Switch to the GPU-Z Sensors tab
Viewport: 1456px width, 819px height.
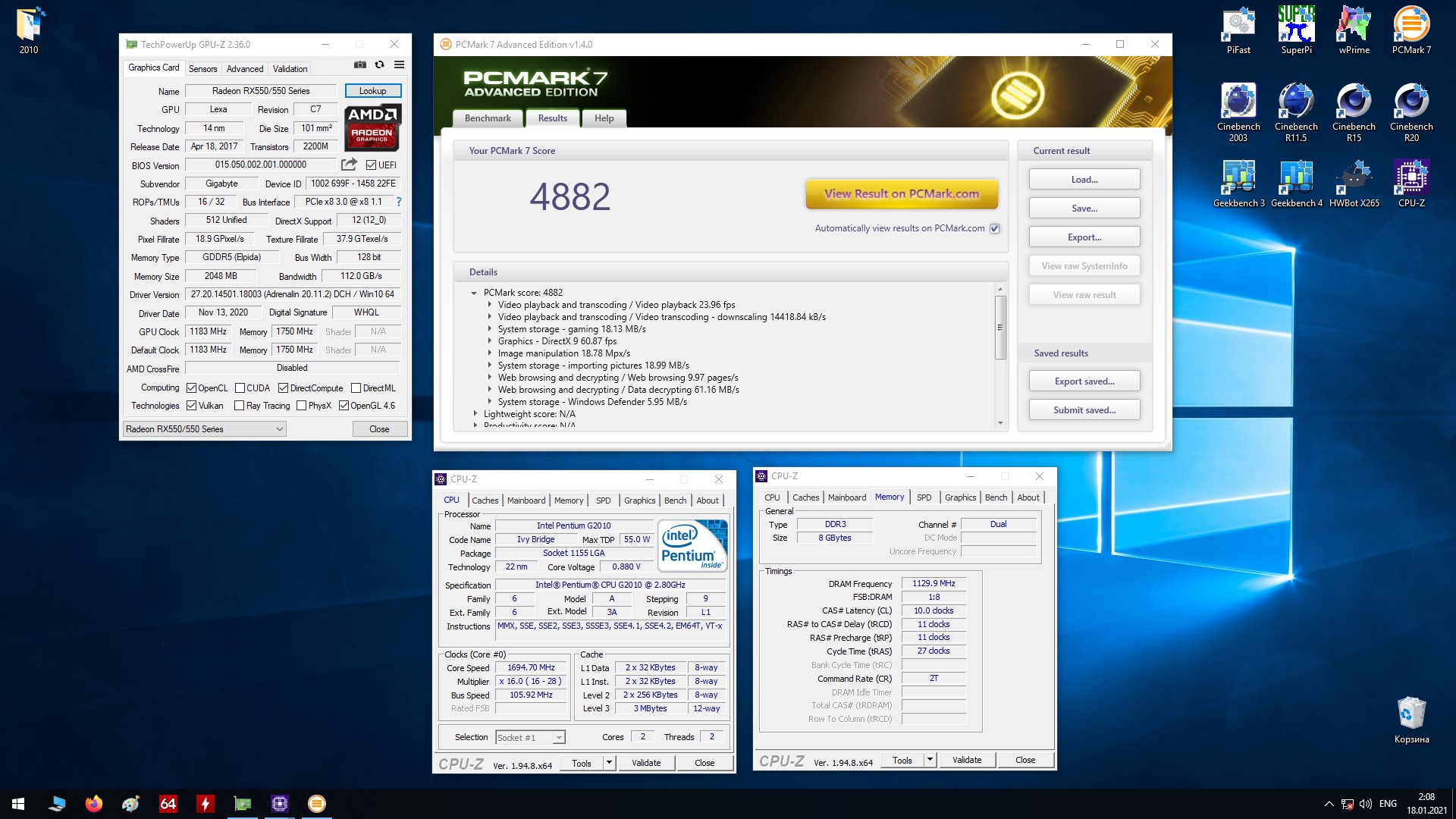202,68
